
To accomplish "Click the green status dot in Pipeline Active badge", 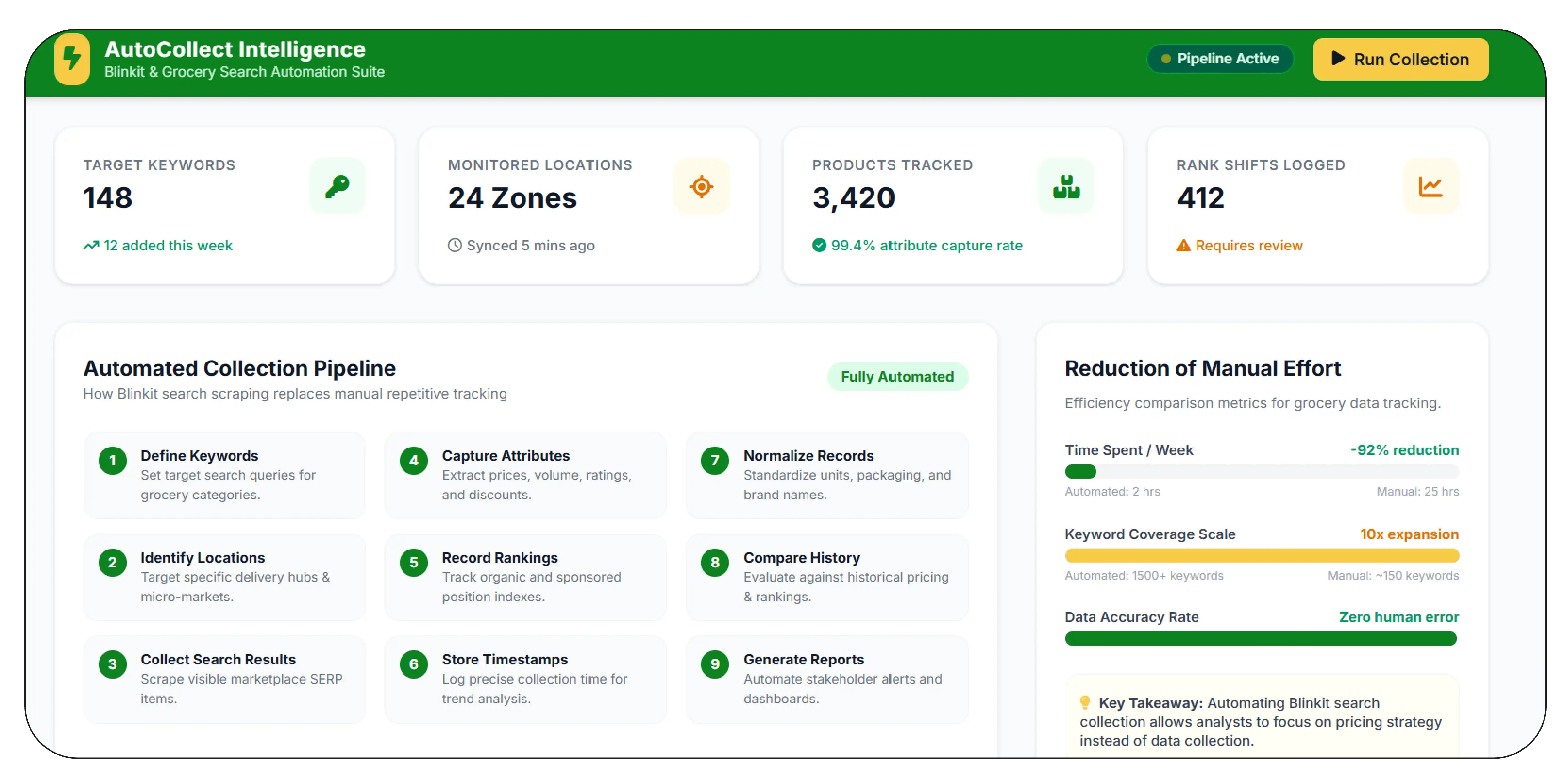I will coord(1166,59).
